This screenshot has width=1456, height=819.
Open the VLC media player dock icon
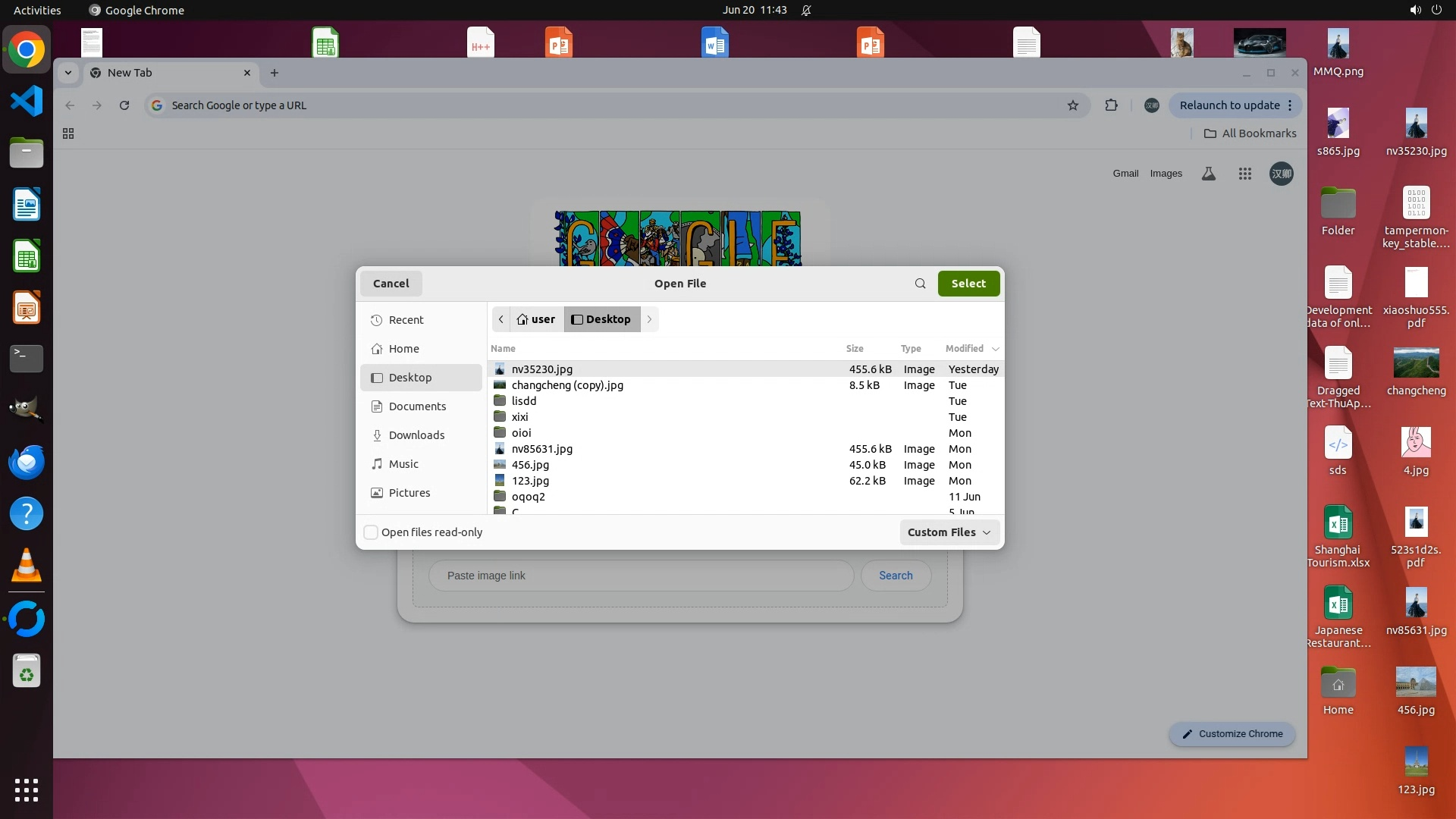(x=27, y=566)
